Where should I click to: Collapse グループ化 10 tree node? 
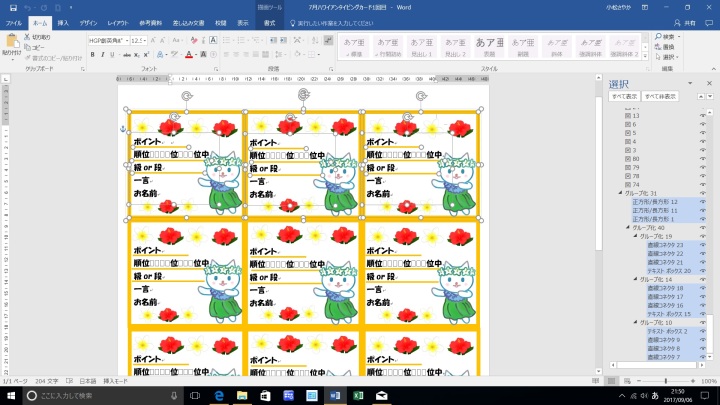click(636, 322)
